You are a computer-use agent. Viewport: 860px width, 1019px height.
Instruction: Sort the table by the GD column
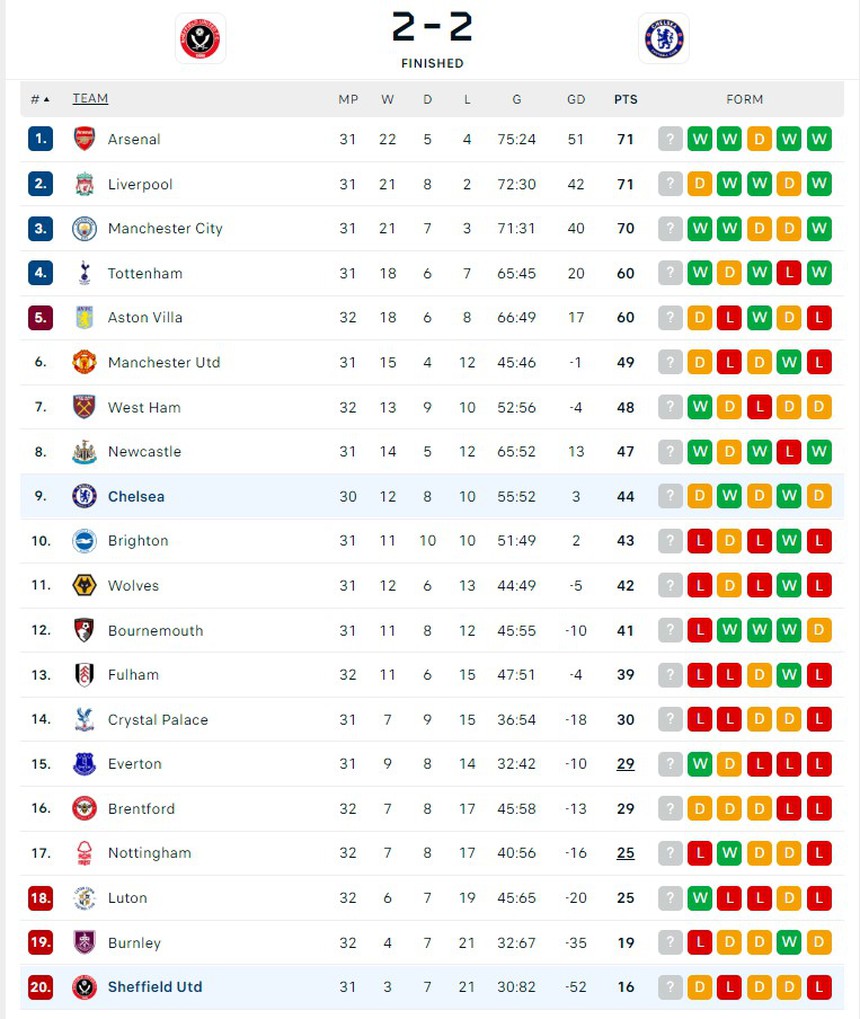(x=576, y=99)
